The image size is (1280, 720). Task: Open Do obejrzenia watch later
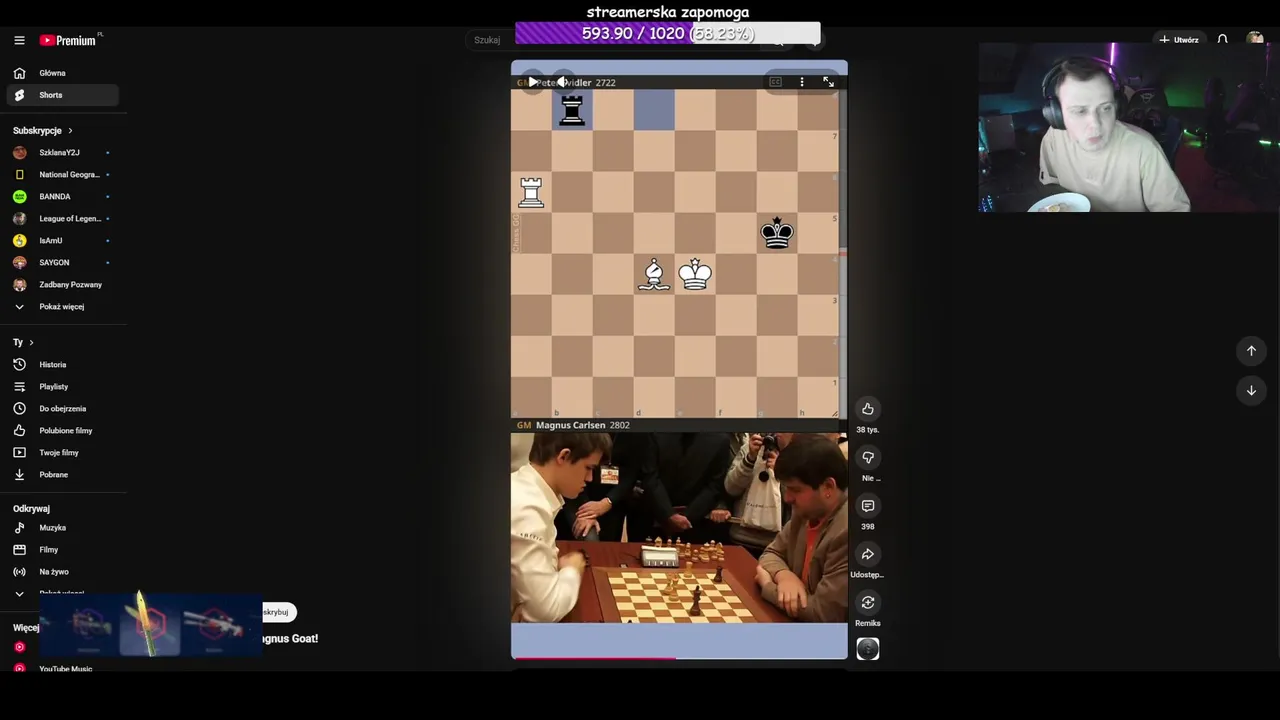click(x=62, y=409)
